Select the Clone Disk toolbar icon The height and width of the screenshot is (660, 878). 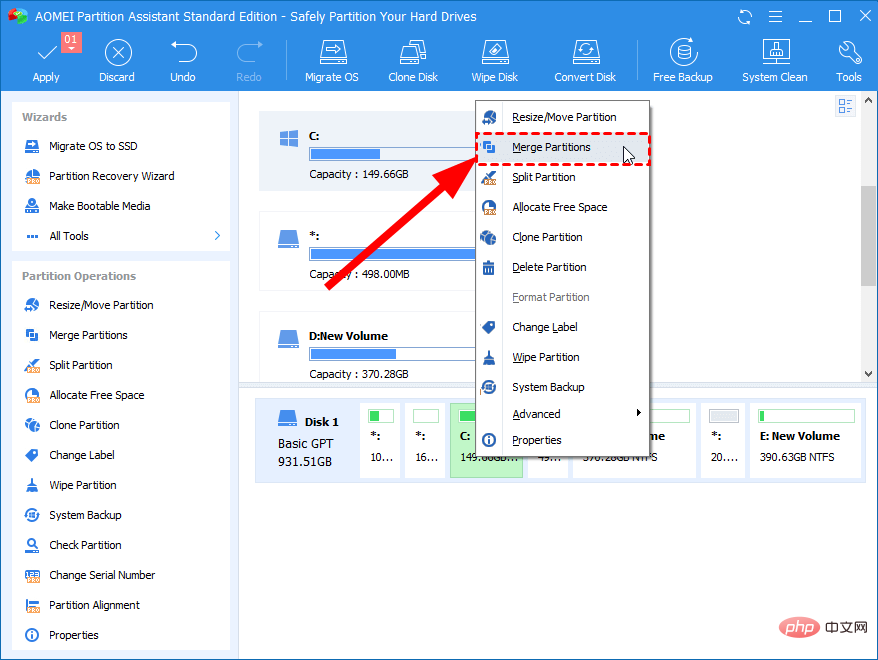pyautogui.click(x=412, y=54)
